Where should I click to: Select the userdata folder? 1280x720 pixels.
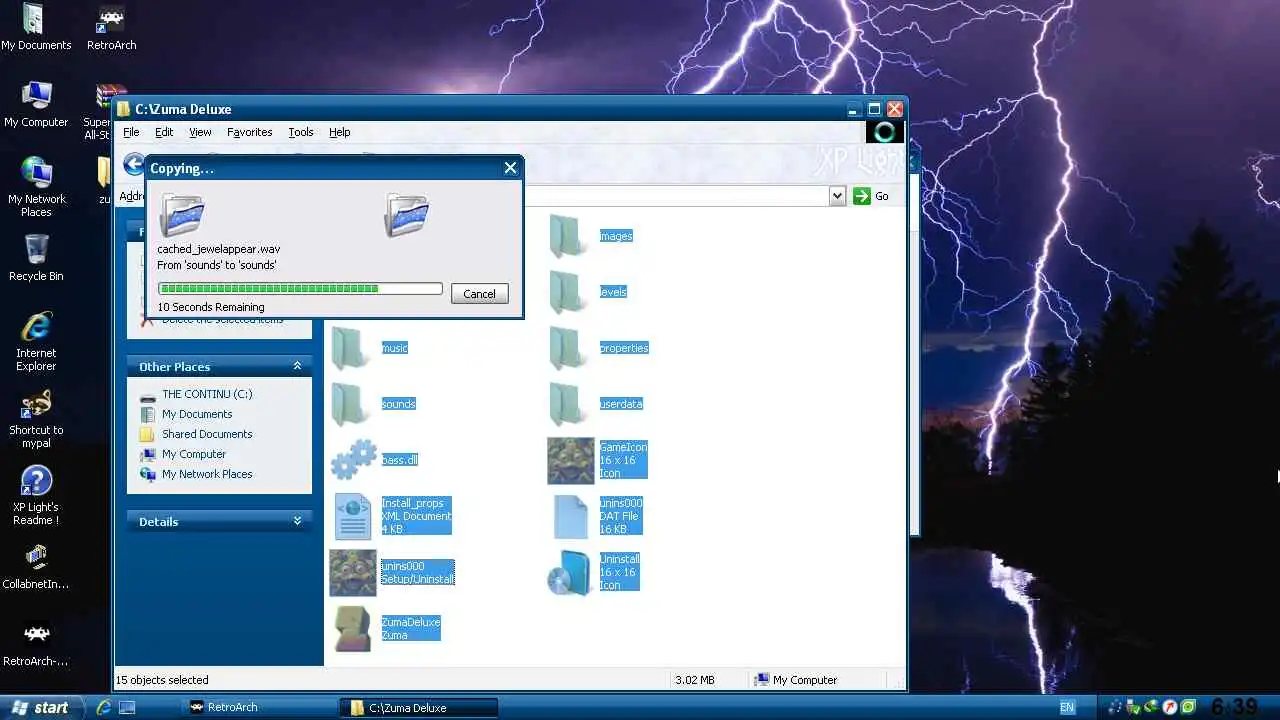coord(568,404)
